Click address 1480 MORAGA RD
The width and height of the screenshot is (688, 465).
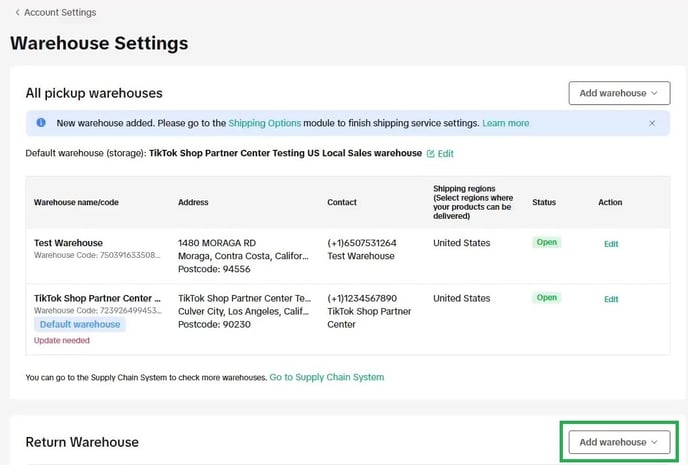(x=217, y=243)
